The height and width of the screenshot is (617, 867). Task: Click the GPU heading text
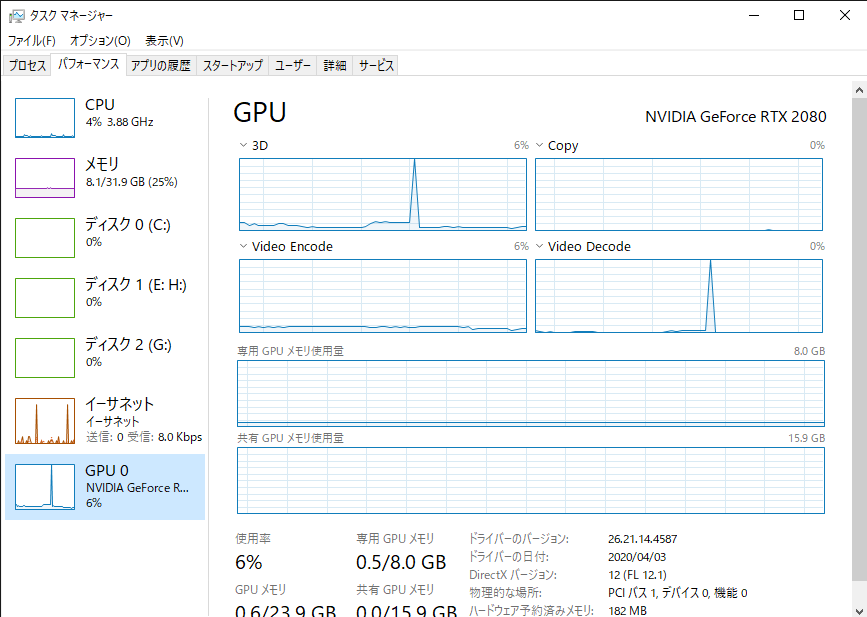click(260, 112)
